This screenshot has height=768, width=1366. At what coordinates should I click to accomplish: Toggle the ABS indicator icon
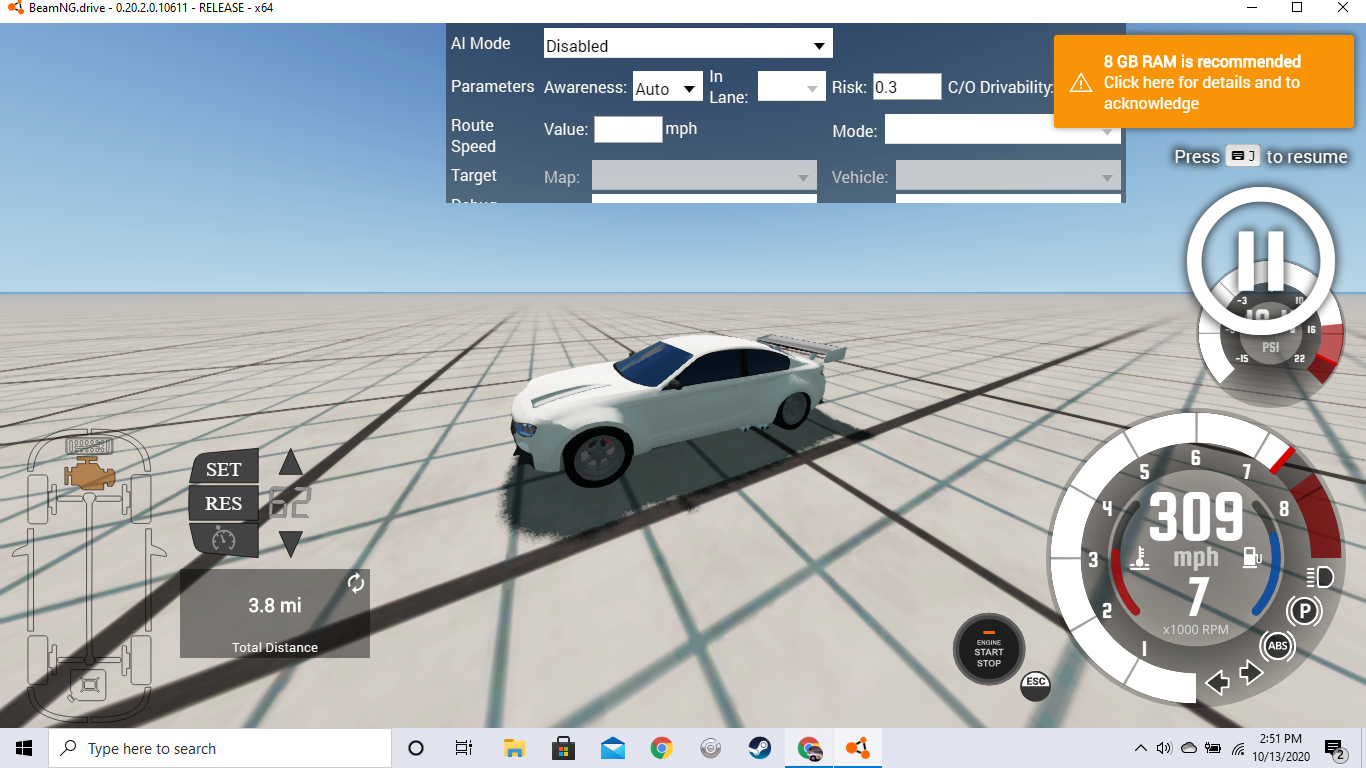(1277, 646)
